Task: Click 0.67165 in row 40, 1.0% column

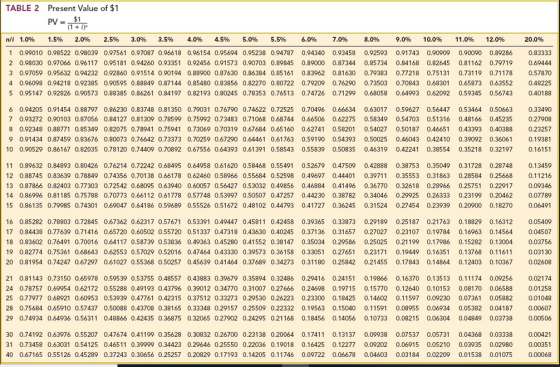Action: coord(31,355)
